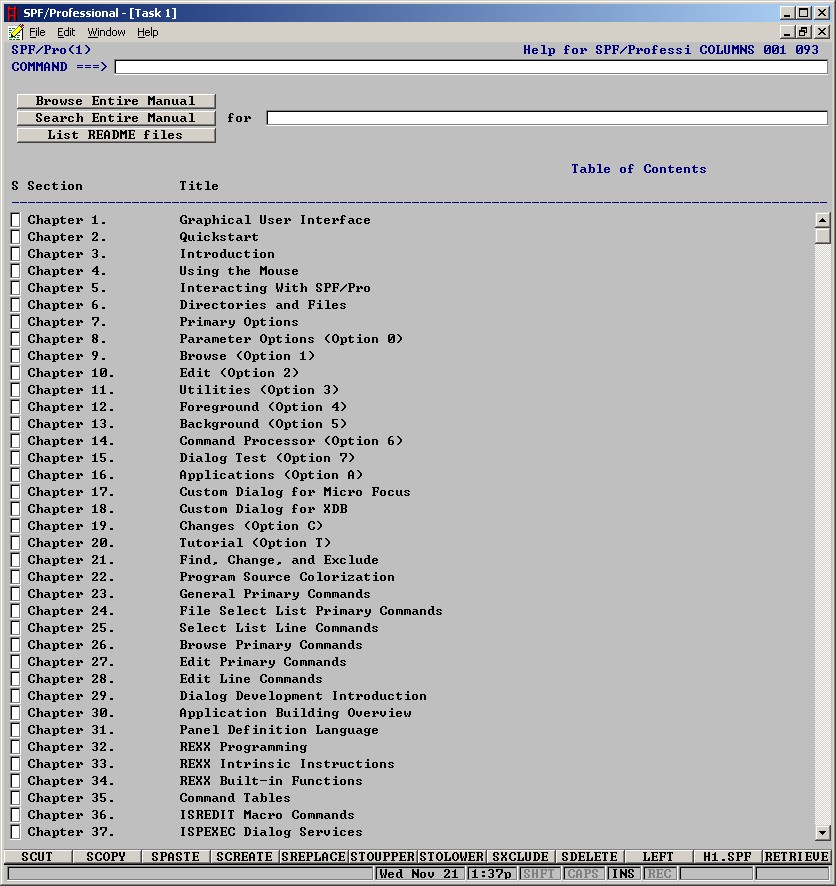Click the STOLOWER function key button
836x886 pixels.
pyautogui.click(x=451, y=857)
